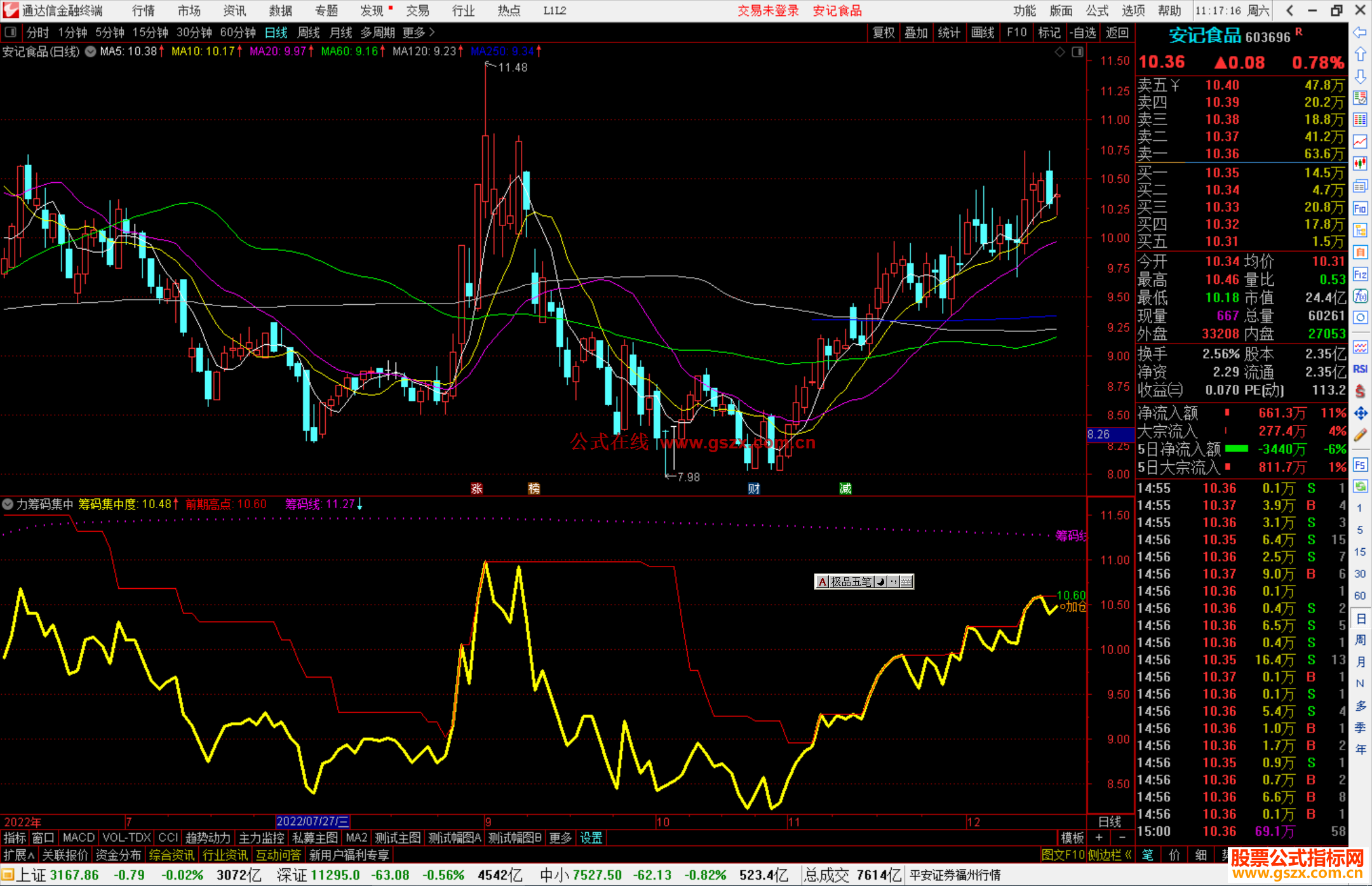Click the four-way move arrows icon
This screenshot has height=886, width=1372.
1360,413
